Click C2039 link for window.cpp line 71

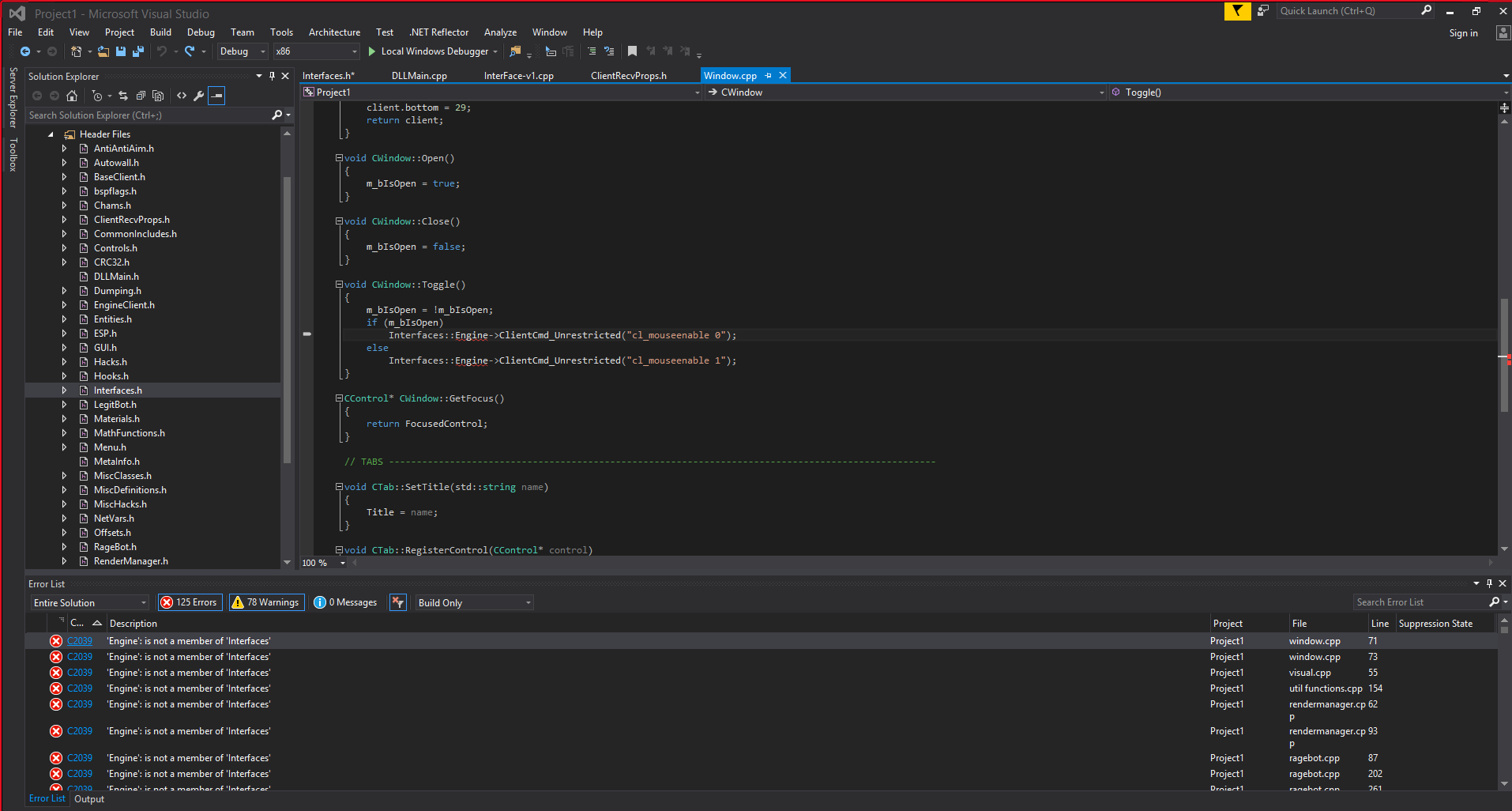point(80,641)
